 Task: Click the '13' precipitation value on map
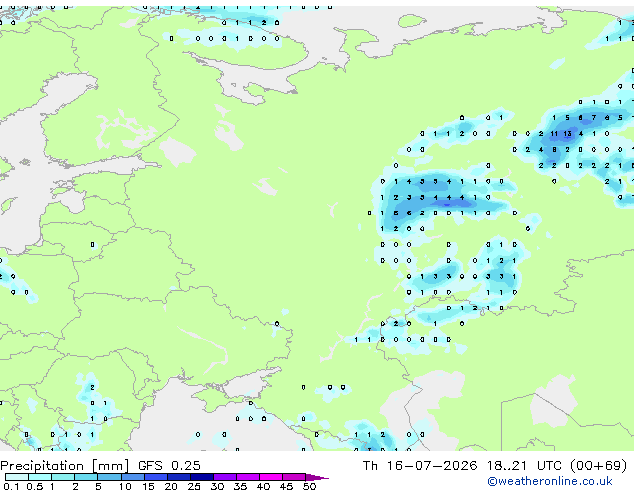(567, 133)
